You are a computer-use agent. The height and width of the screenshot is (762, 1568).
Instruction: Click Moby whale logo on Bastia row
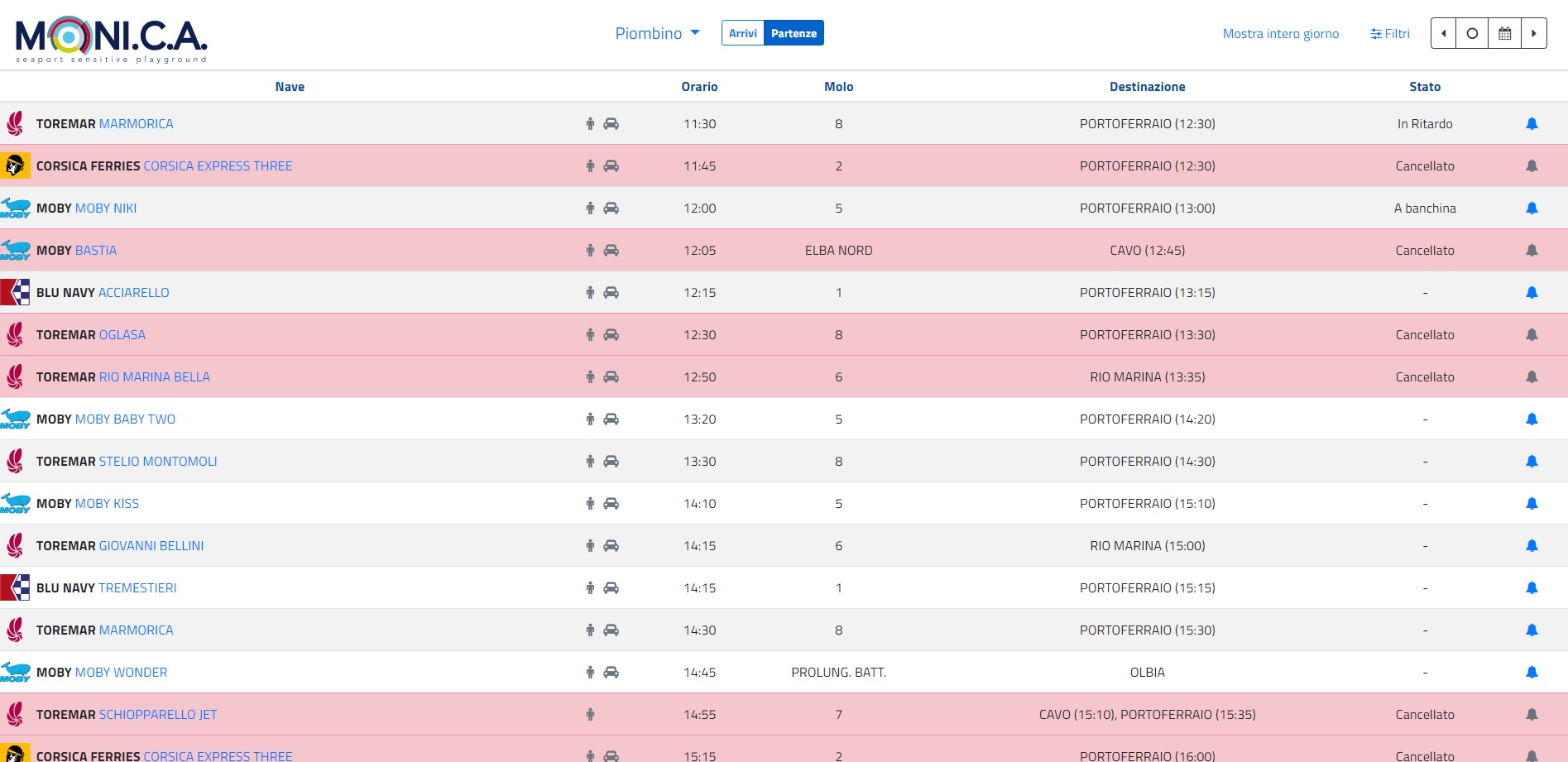pyautogui.click(x=15, y=250)
